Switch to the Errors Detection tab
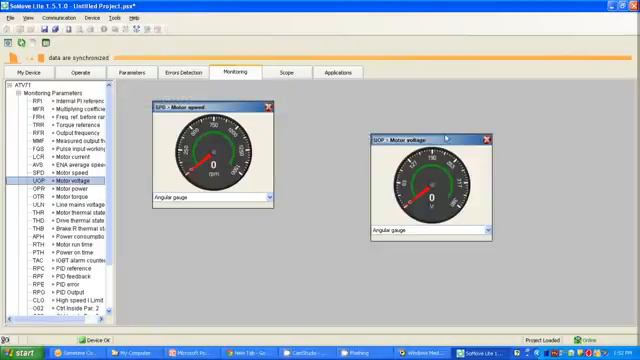Screen dimensions: 640x360 pyautogui.click(x=183, y=73)
